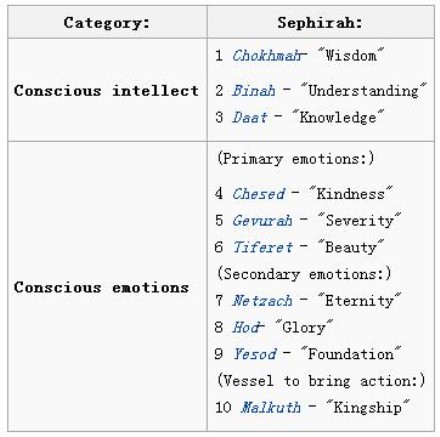
Task: Open the Chokhmah link
Action: [267, 55]
